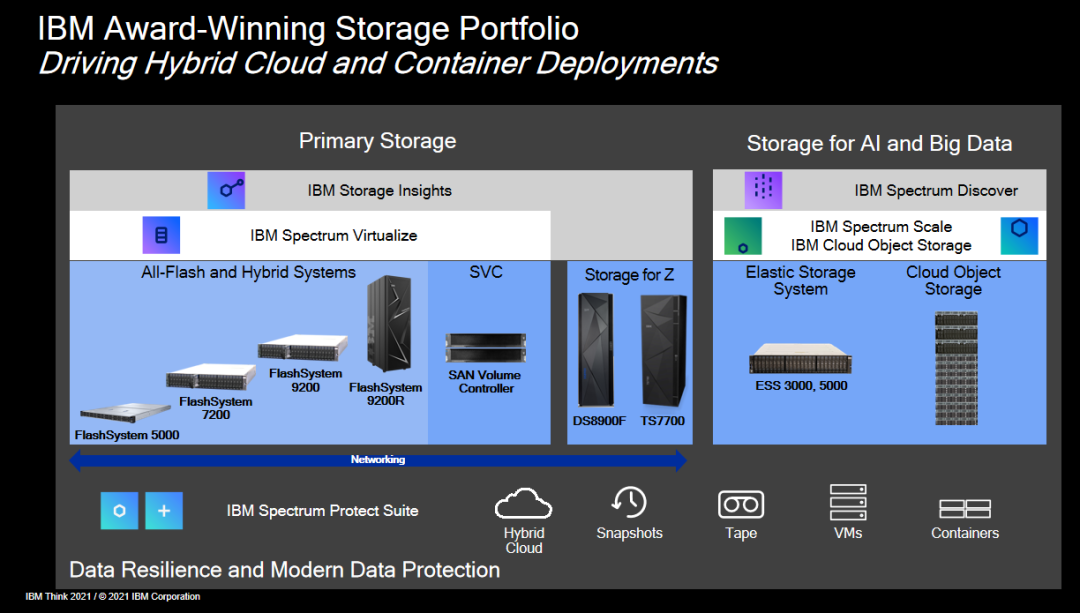Click the FlashSystem 7200 caption

[x=216, y=408]
